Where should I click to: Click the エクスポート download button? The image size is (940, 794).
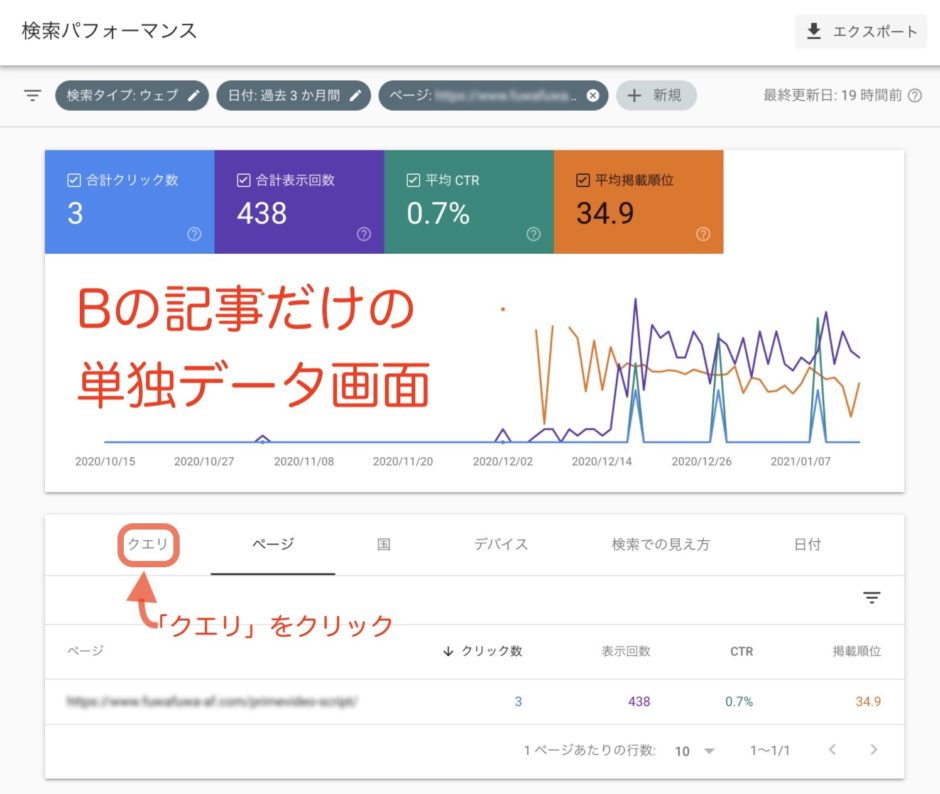point(861,31)
